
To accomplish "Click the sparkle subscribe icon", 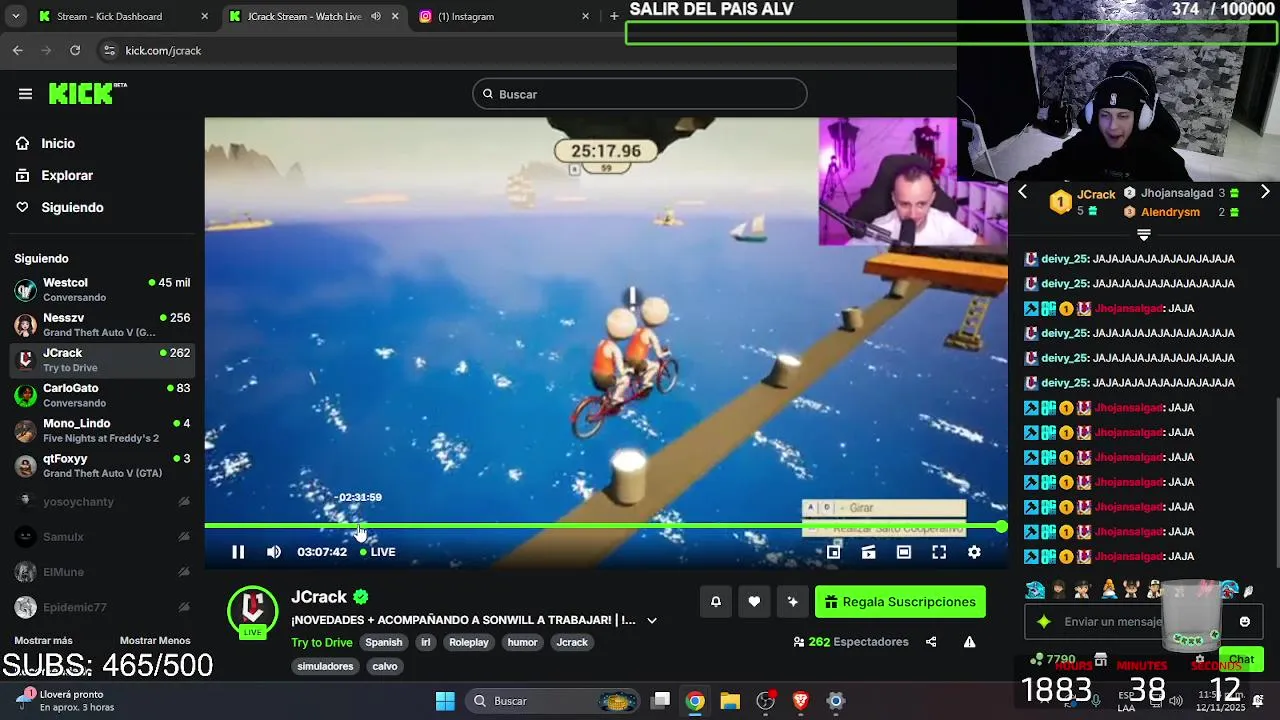I will [x=793, y=601].
